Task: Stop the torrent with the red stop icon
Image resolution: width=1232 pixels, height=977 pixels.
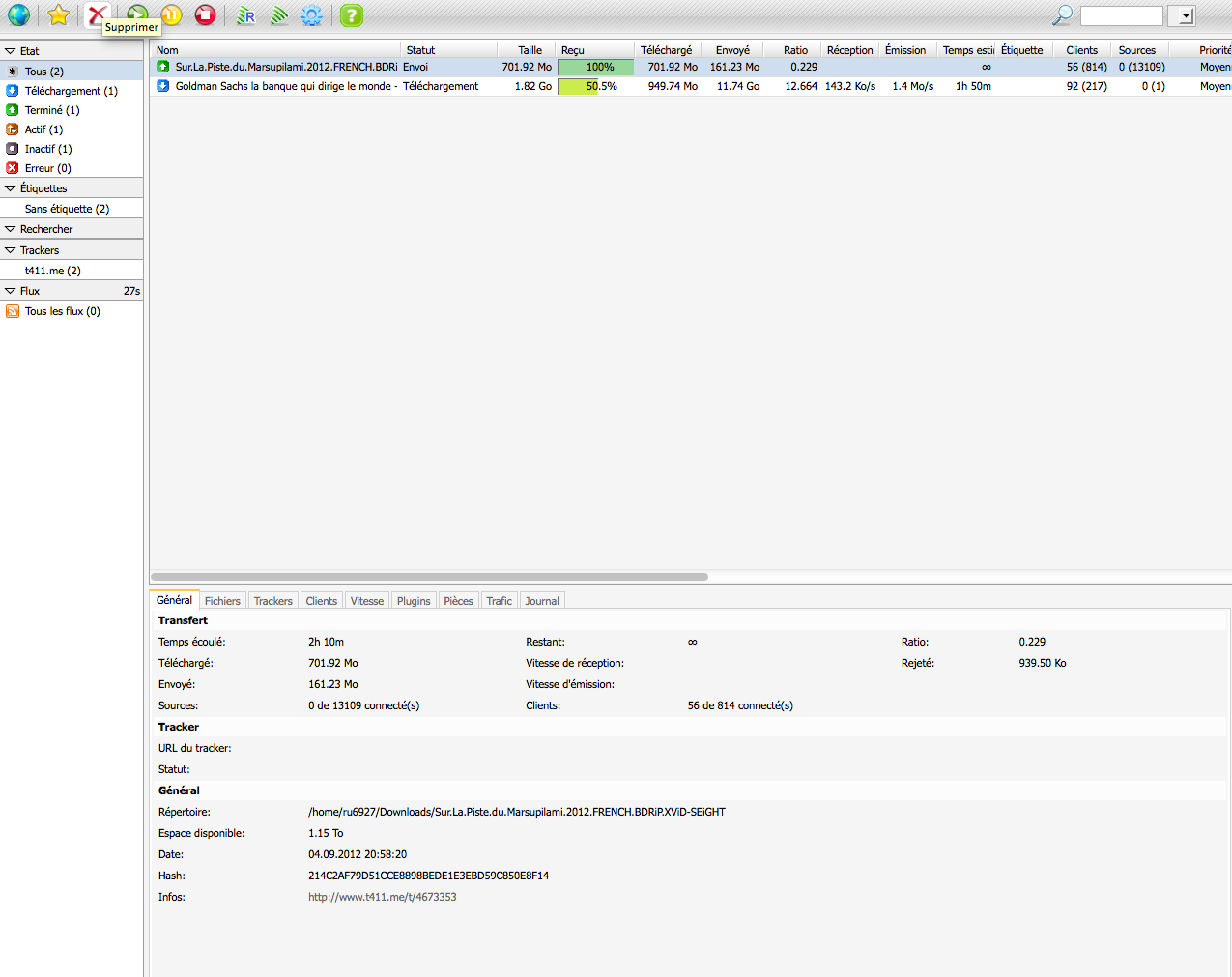Action: pyautogui.click(x=205, y=15)
